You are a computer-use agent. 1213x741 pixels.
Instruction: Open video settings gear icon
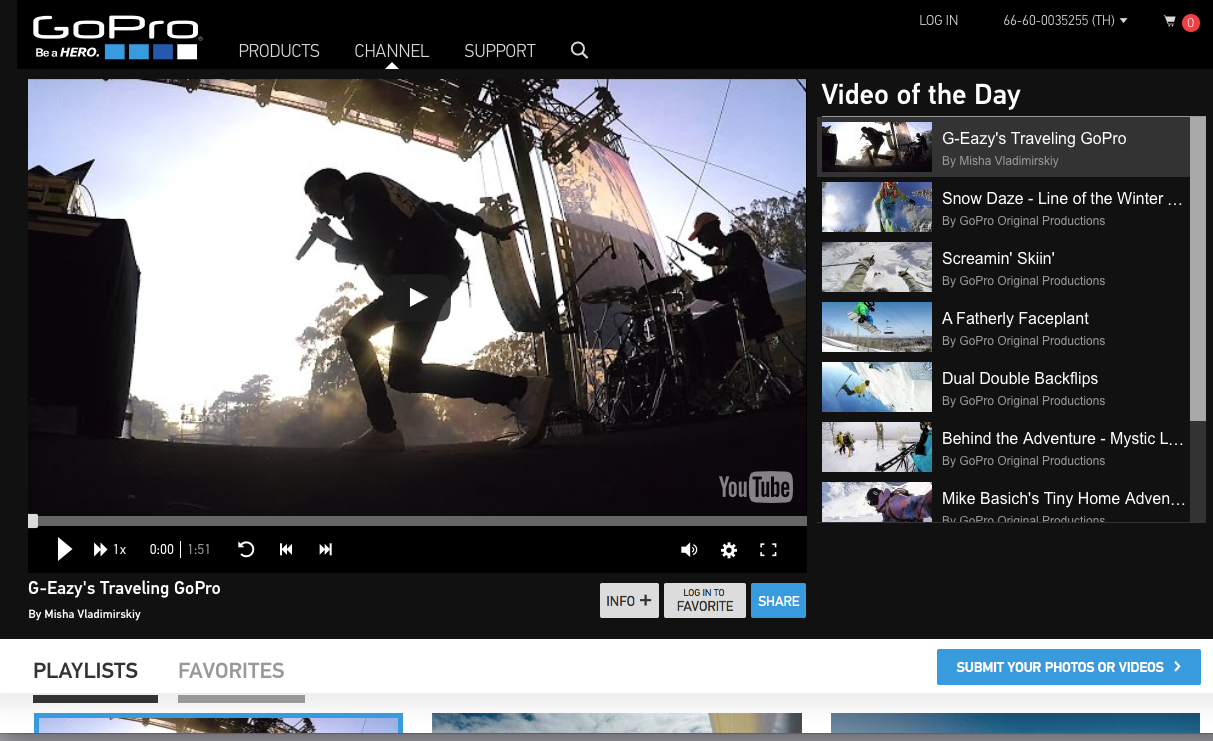pos(729,550)
